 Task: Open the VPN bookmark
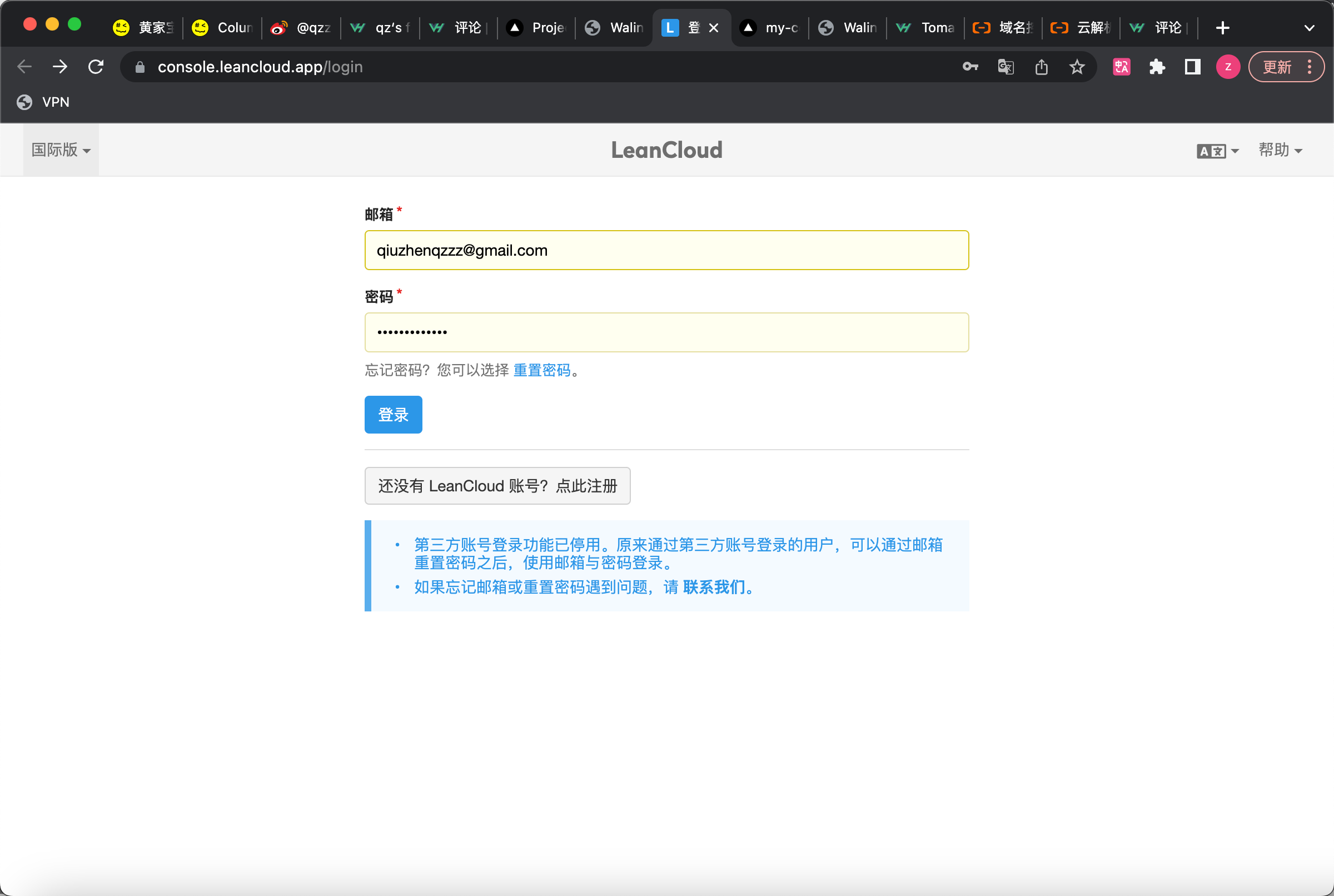(x=43, y=102)
